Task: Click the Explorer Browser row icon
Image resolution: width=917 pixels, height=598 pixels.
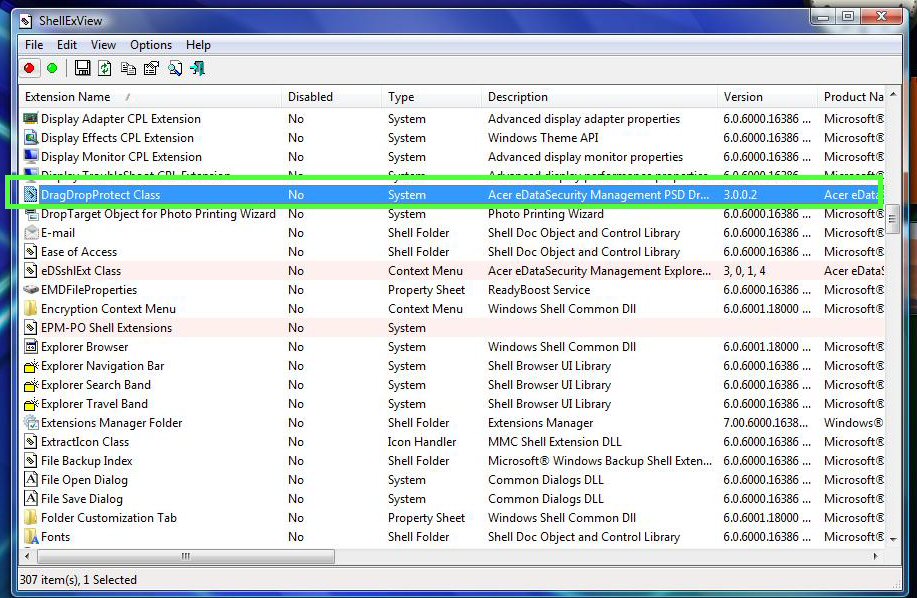Action: click(30, 347)
